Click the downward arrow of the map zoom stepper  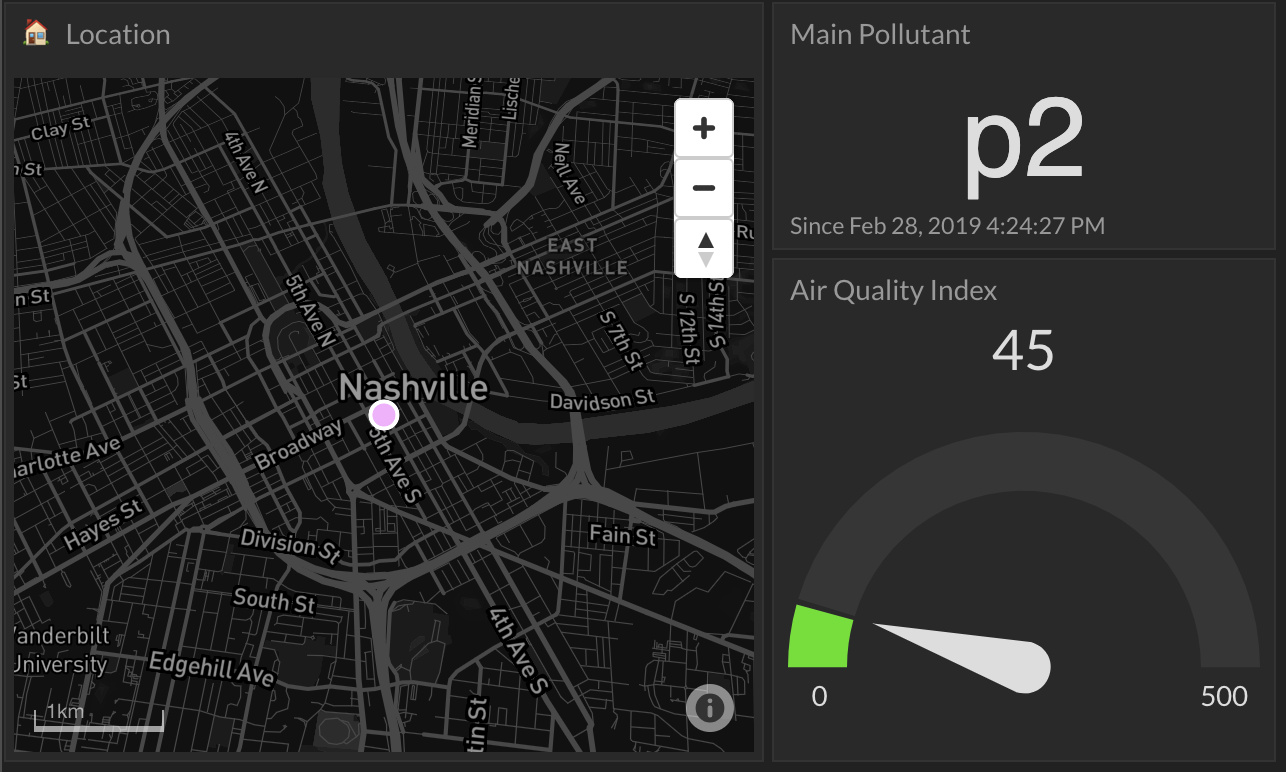click(704, 259)
